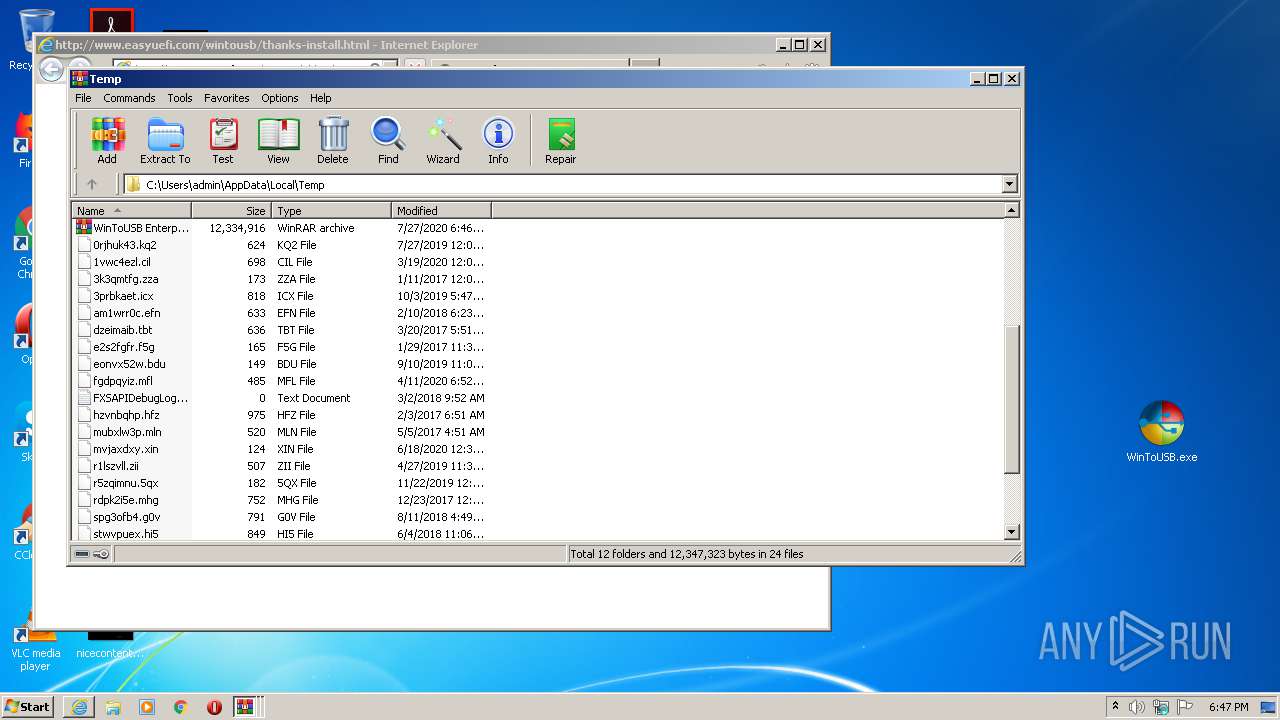Click Internet Explorer back button
This screenshot has height=720, width=1280.
(51, 70)
